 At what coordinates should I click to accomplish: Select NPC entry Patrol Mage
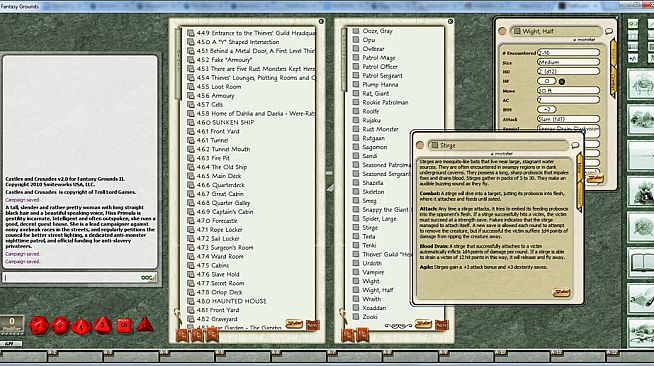coord(379,58)
